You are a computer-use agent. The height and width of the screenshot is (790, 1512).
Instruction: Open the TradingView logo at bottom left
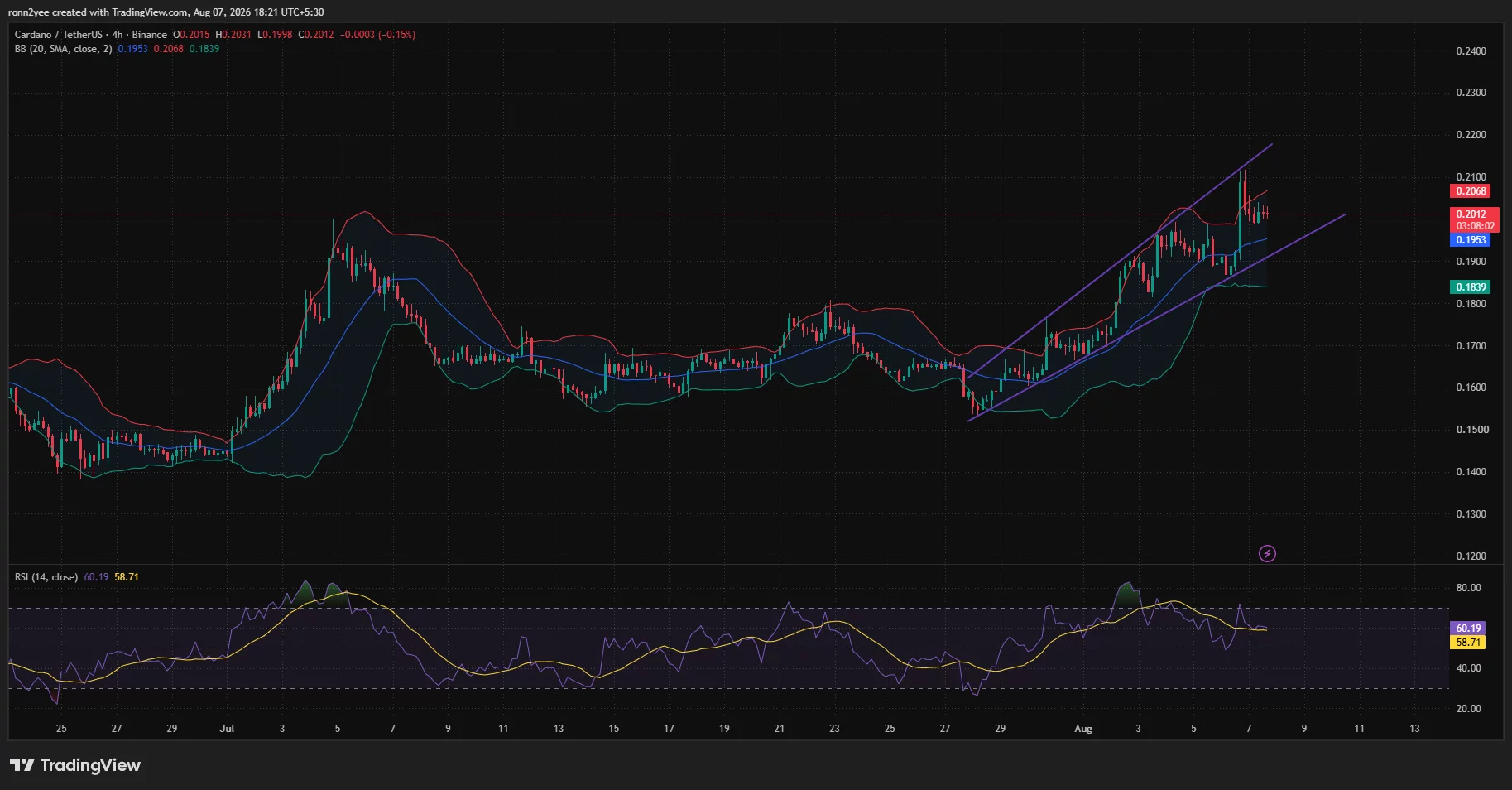(75, 765)
